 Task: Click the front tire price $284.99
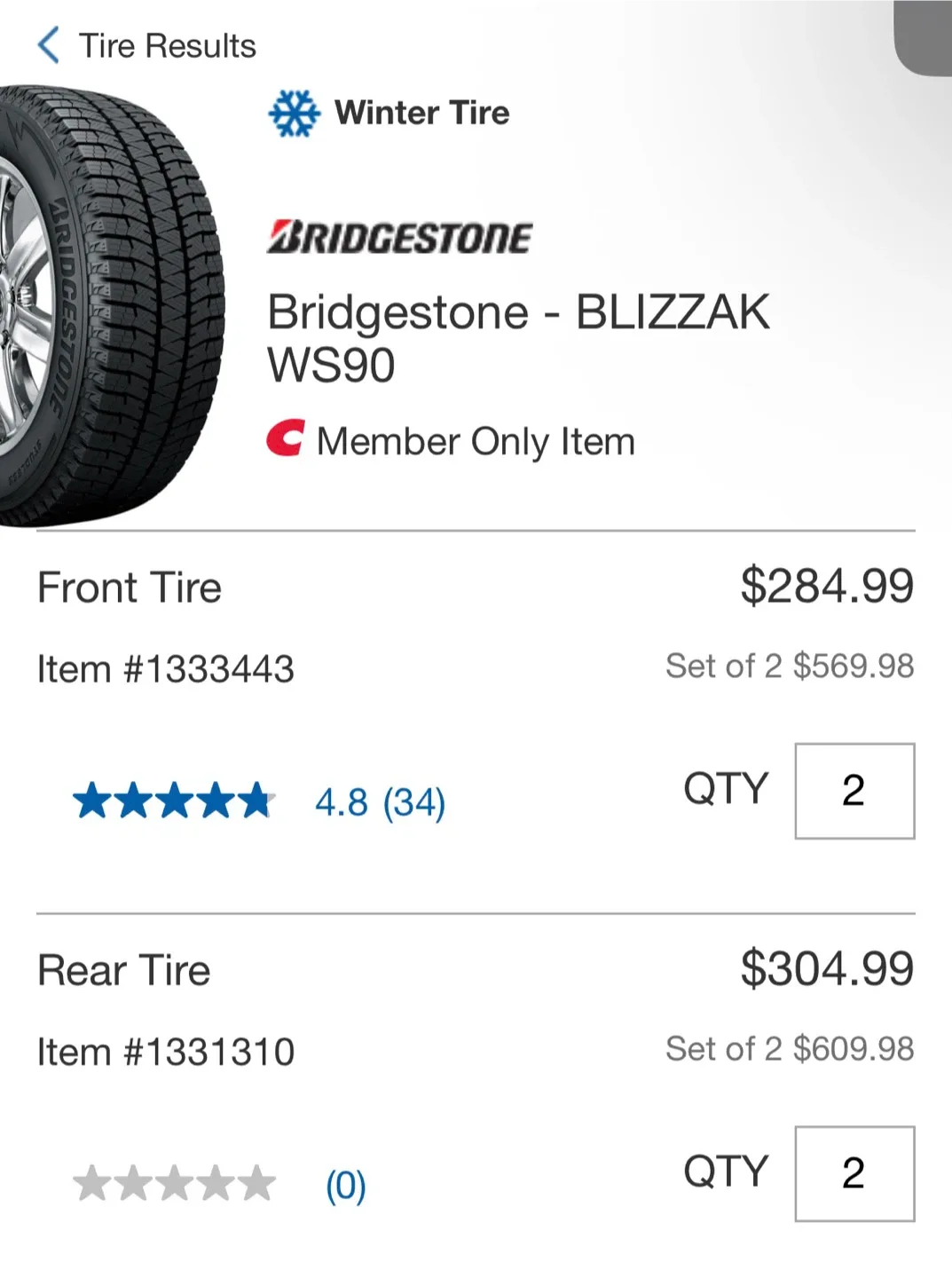point(827,586)
